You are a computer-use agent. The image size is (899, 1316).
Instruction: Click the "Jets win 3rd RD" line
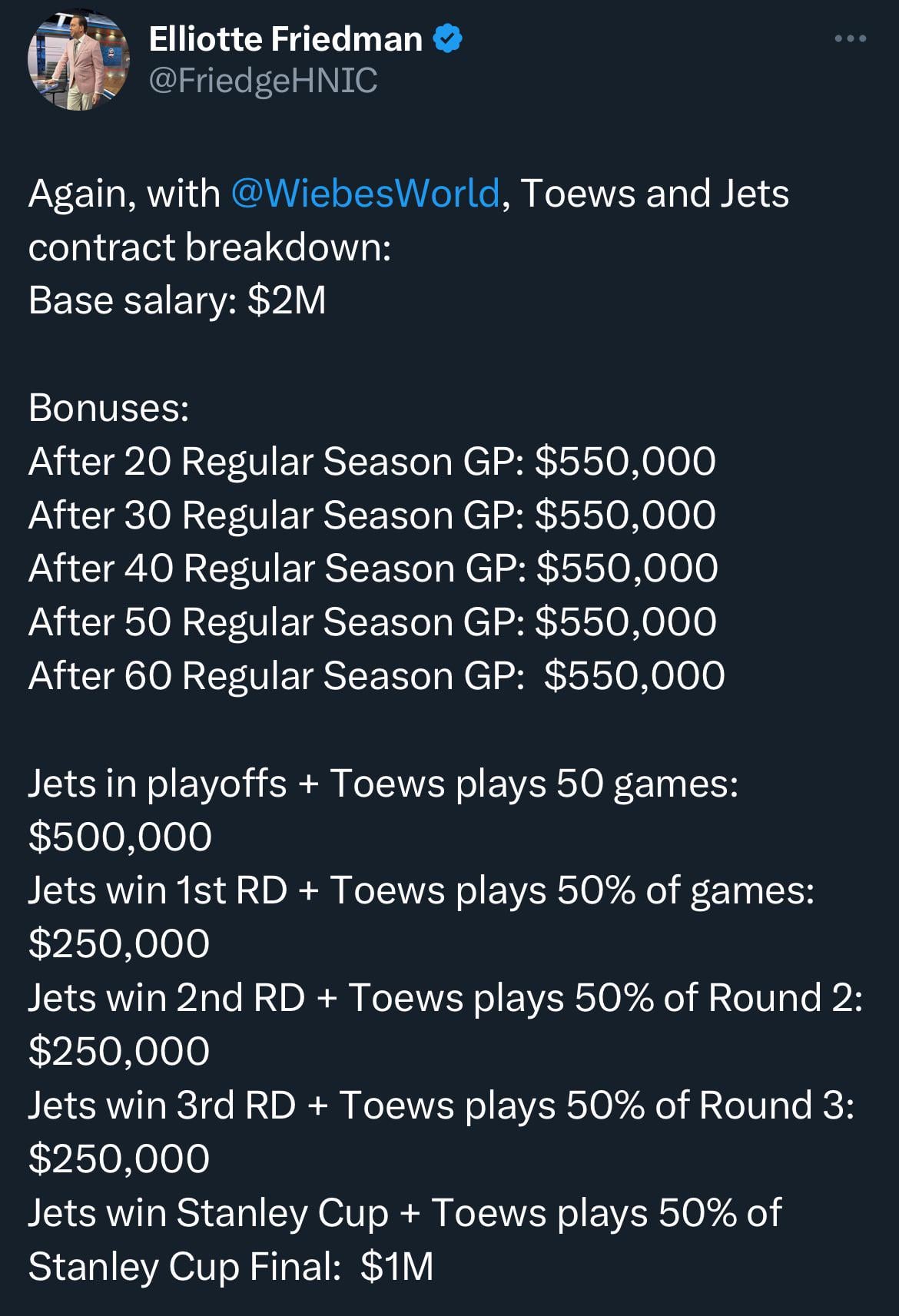[x=440, y=1106]
